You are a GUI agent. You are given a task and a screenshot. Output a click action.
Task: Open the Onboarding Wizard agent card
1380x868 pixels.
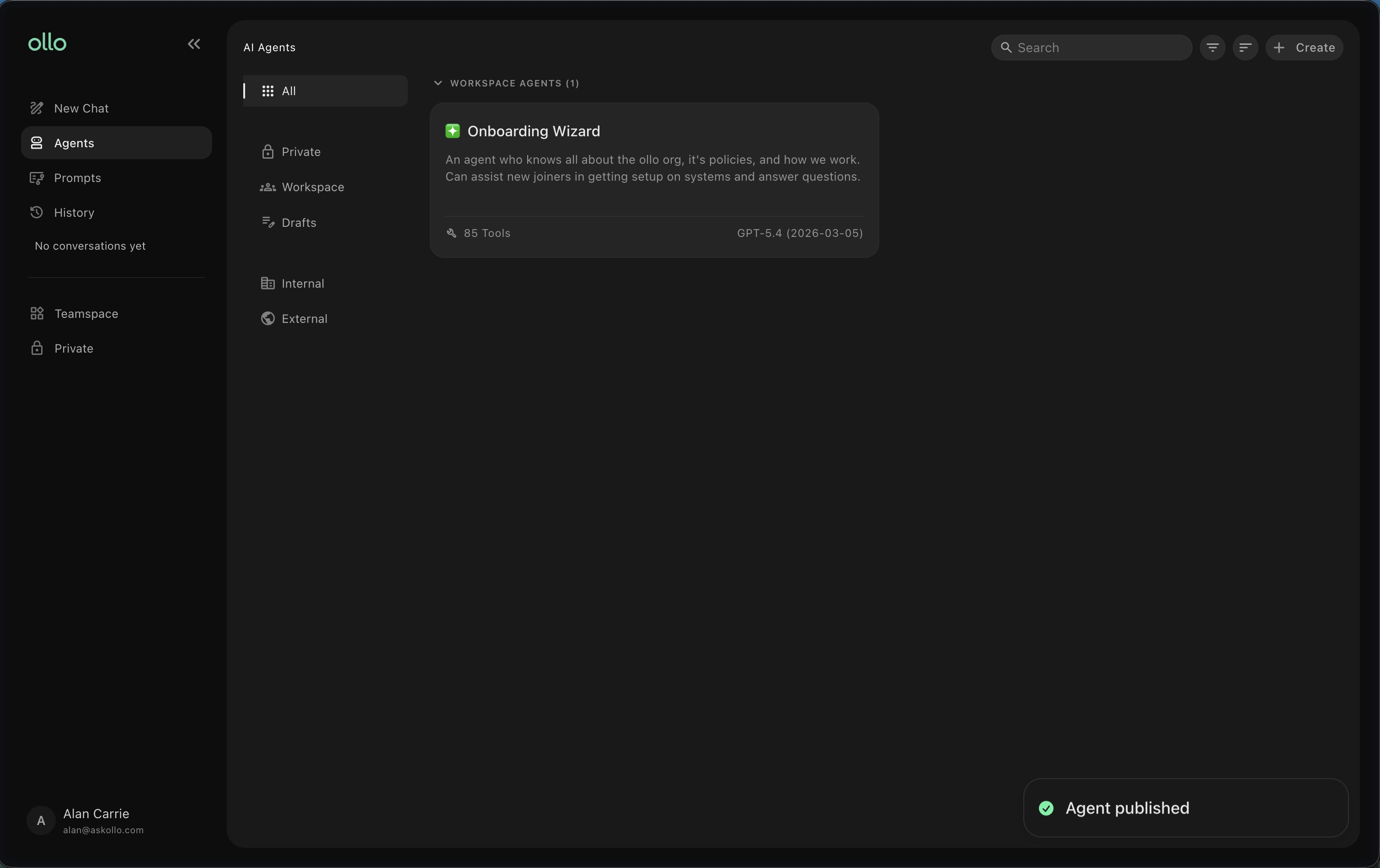click(x=654, y=180)
